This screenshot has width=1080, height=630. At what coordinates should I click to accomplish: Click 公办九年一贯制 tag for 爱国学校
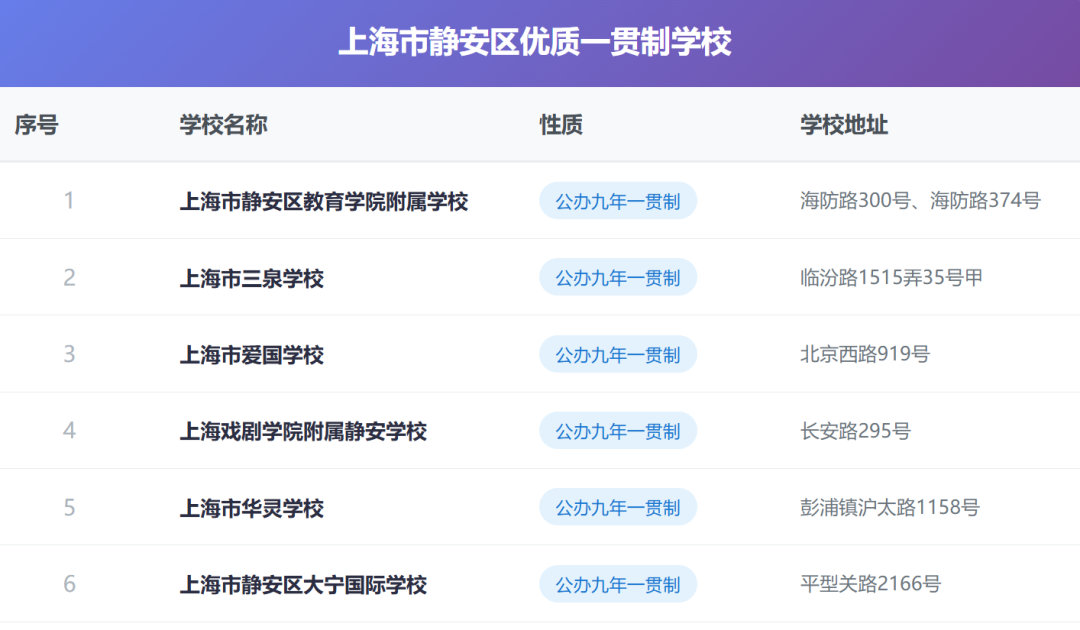pos(618,355)
